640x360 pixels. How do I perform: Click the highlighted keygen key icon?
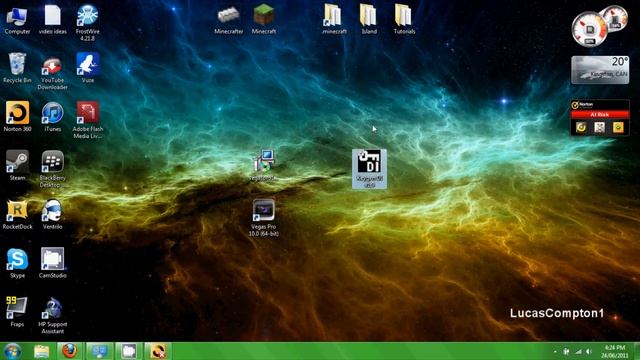pyautogui.click(x=369, y=169)
